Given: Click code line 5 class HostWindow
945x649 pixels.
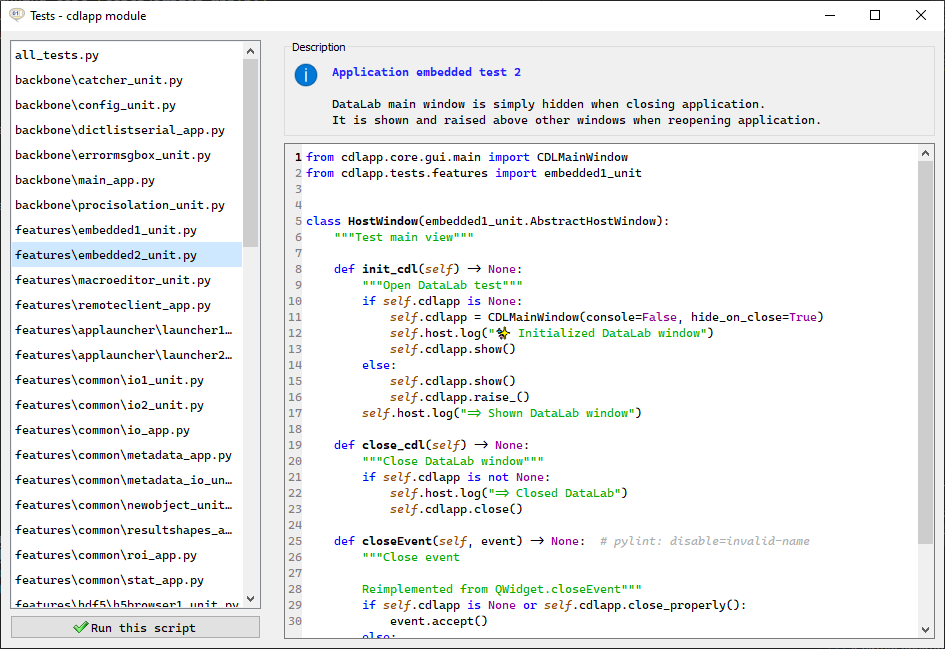Looking at the screenshot, I should point(488,221).
